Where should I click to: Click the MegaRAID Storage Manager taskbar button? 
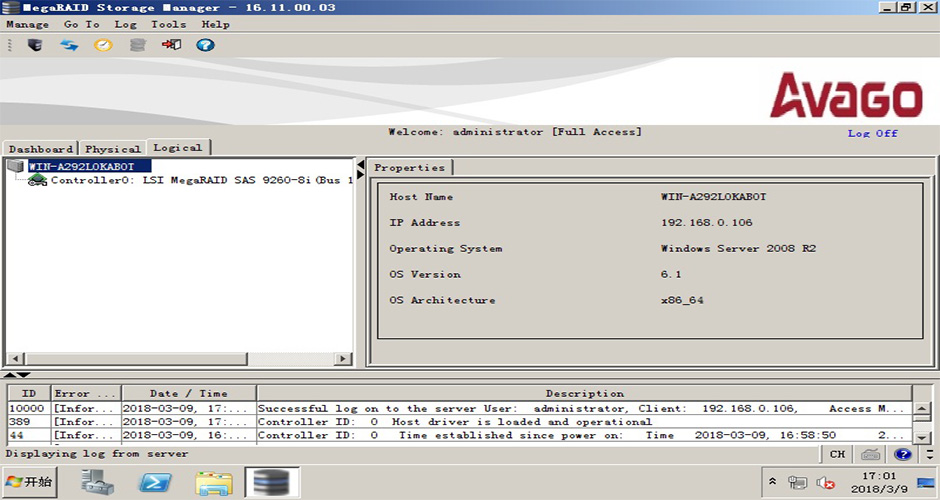pyautogui.click(x=272, y=483)
